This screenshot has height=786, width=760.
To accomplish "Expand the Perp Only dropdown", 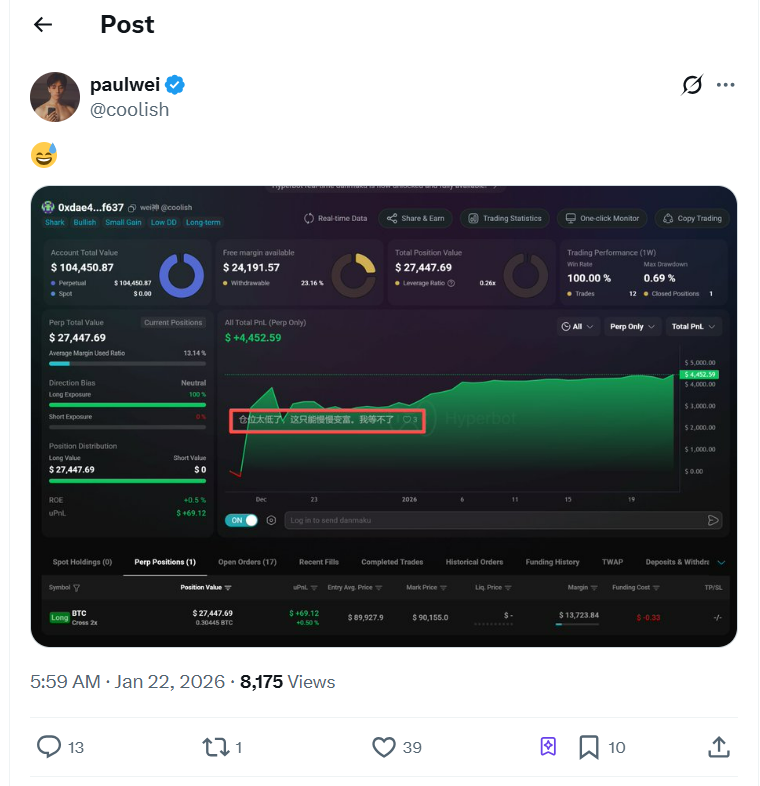I will tap(634, 326).
